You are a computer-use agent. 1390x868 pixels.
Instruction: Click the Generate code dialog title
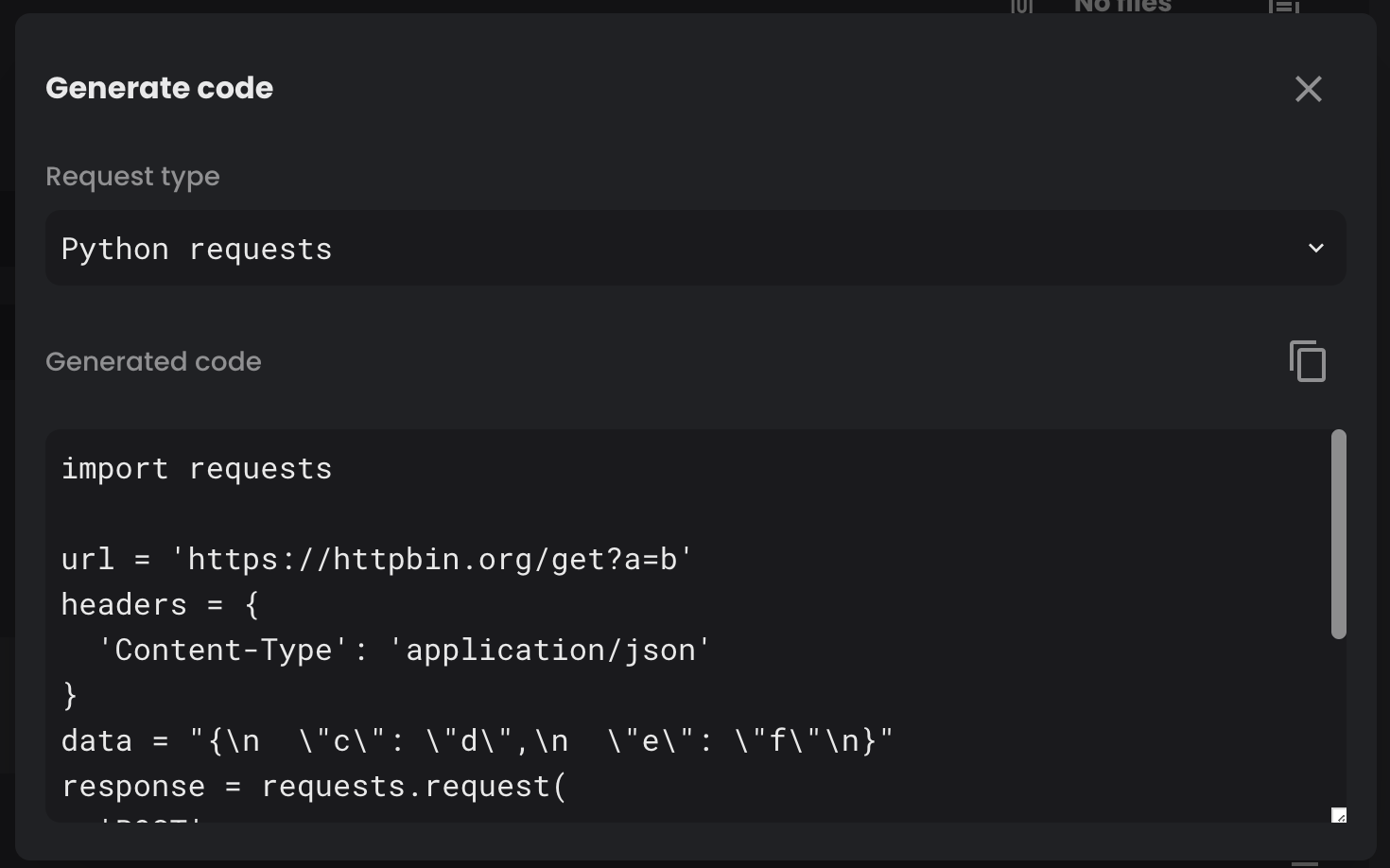click(159, 88)
